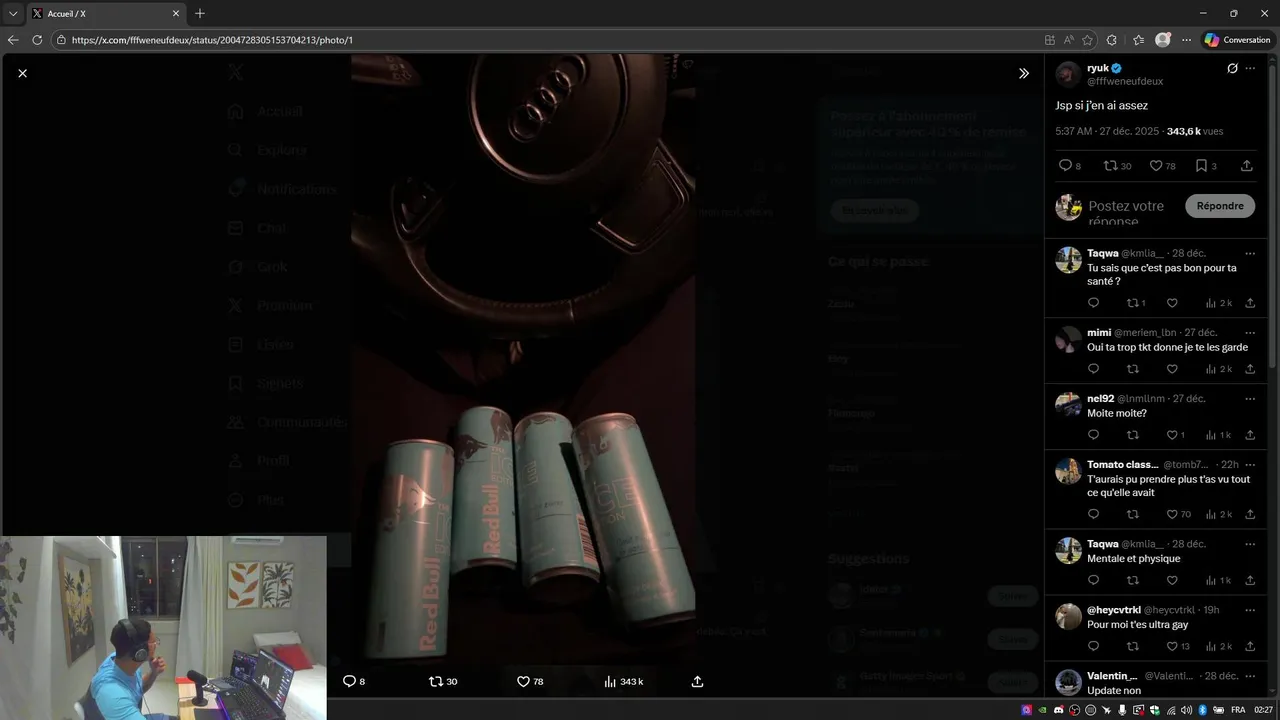Open more options on nel92's reply
This screenshot has height=720, width=1280.
coord(1250,398)
